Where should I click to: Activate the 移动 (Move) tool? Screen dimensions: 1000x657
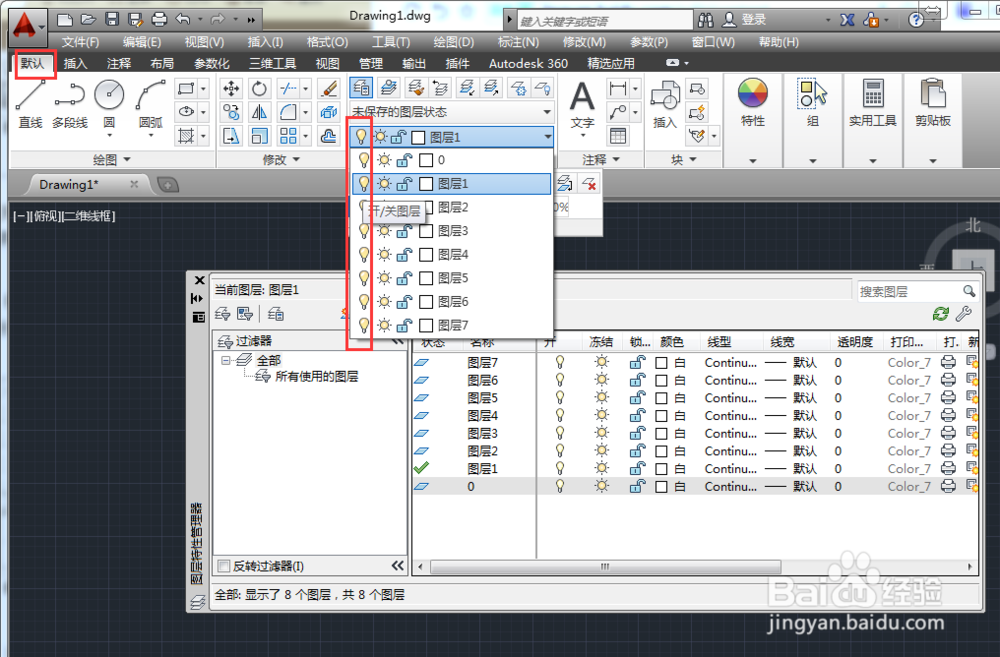pyautogui.click(x=232, y=87)
